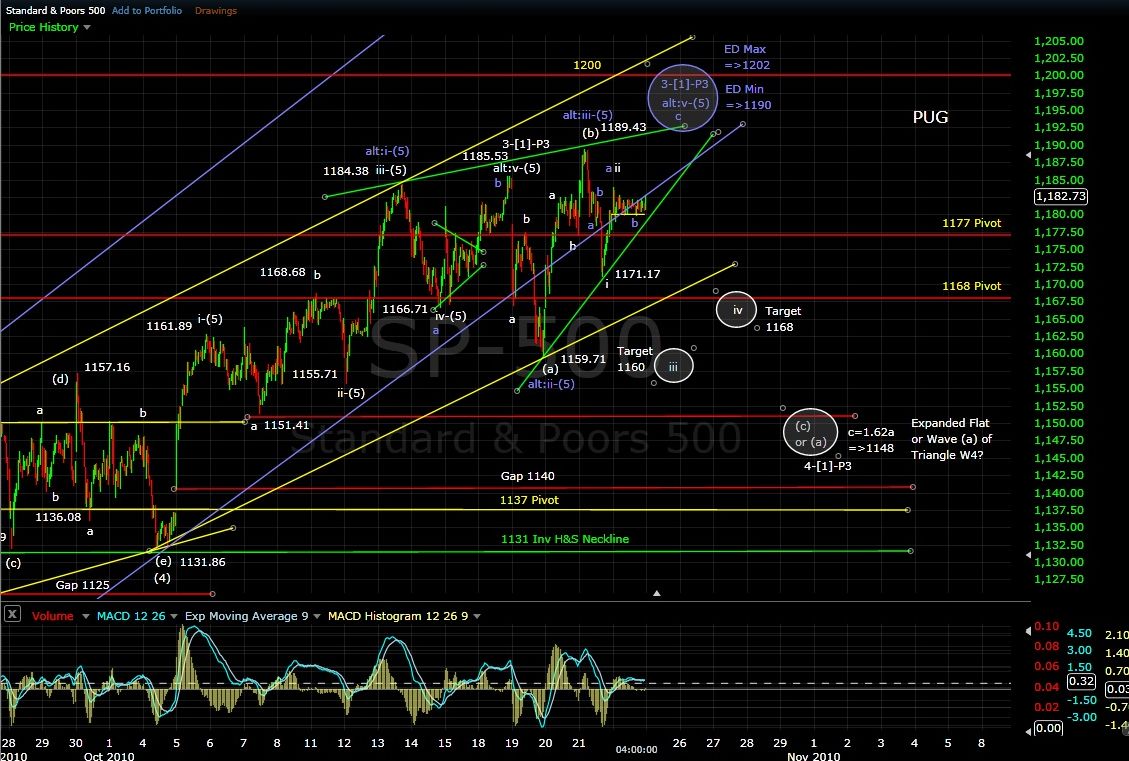Select the 'alt:ii-(5)' blue wave label
Viewport: 1129px width, 761px height.
pyautogui.click(x=551, y=384)
